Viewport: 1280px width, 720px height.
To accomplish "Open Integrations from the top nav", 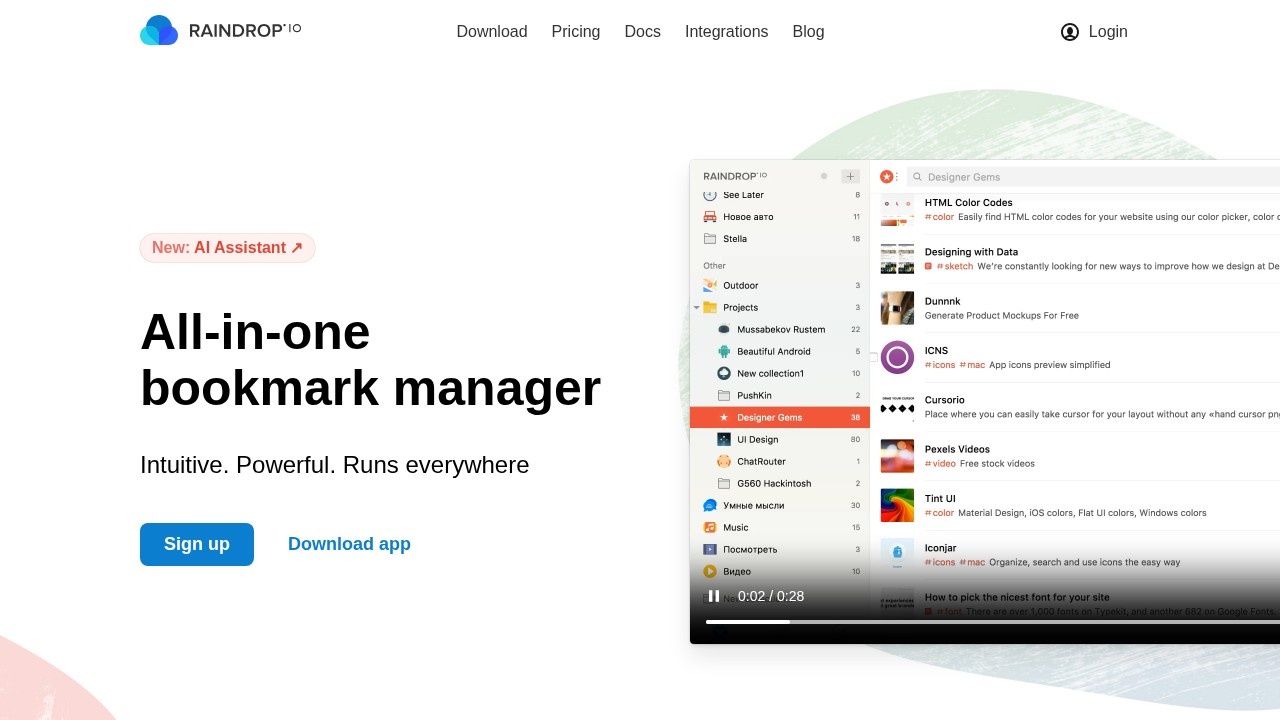I will pos(727,32).
